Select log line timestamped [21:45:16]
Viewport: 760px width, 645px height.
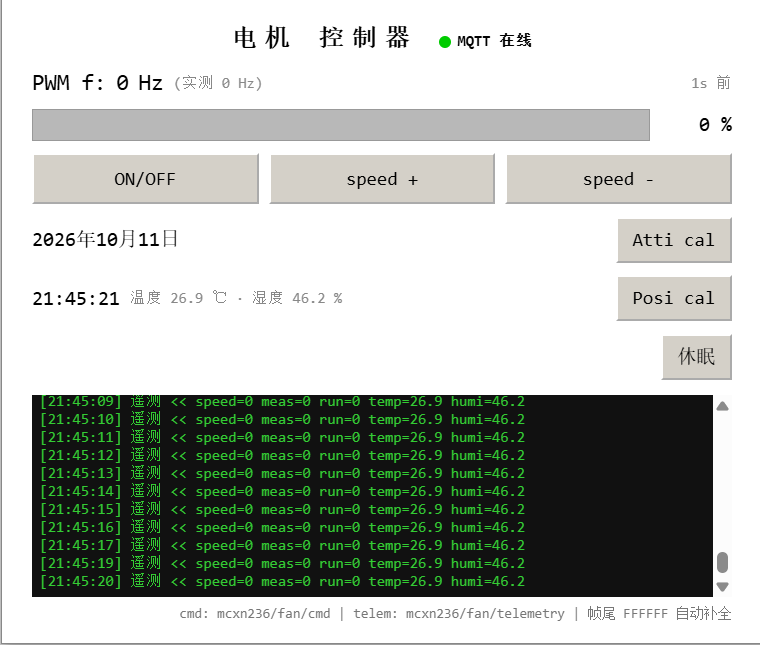click(282, 527)
